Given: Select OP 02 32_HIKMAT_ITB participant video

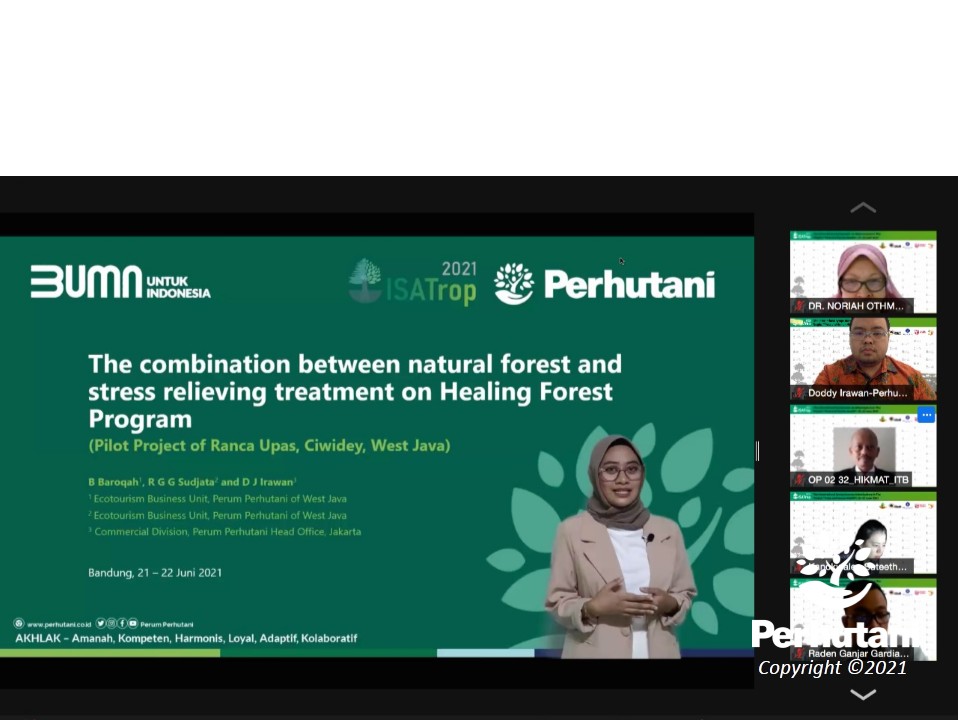Looking at the screenshot, I should tap(863, 445).
